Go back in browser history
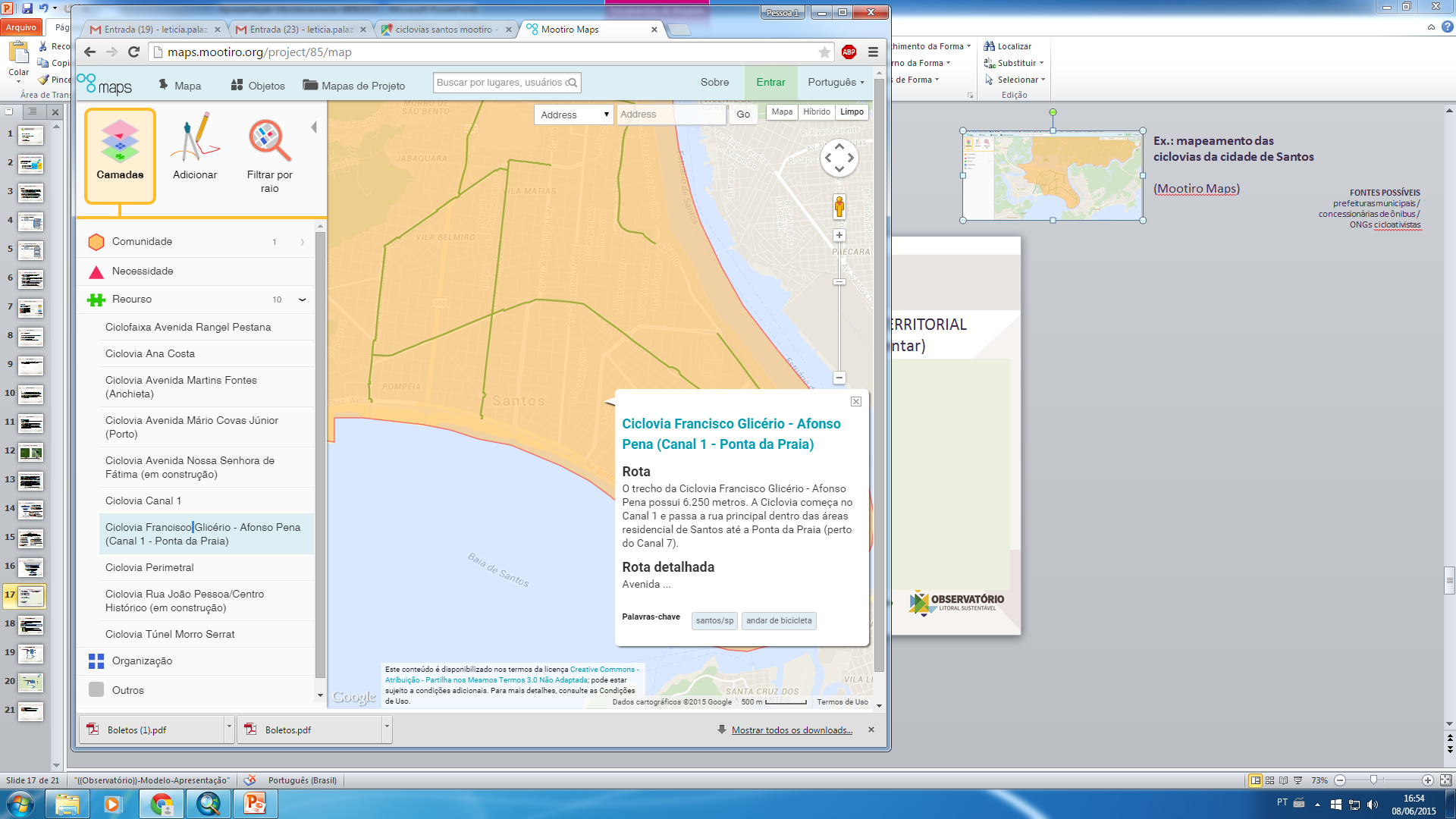The image size is (1456, 819). 89,52
